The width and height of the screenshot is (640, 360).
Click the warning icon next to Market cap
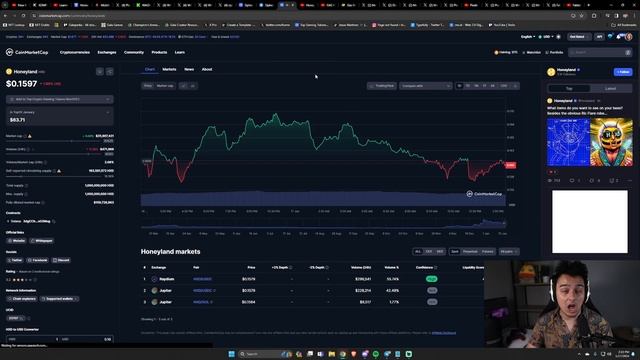click(29, 136)
